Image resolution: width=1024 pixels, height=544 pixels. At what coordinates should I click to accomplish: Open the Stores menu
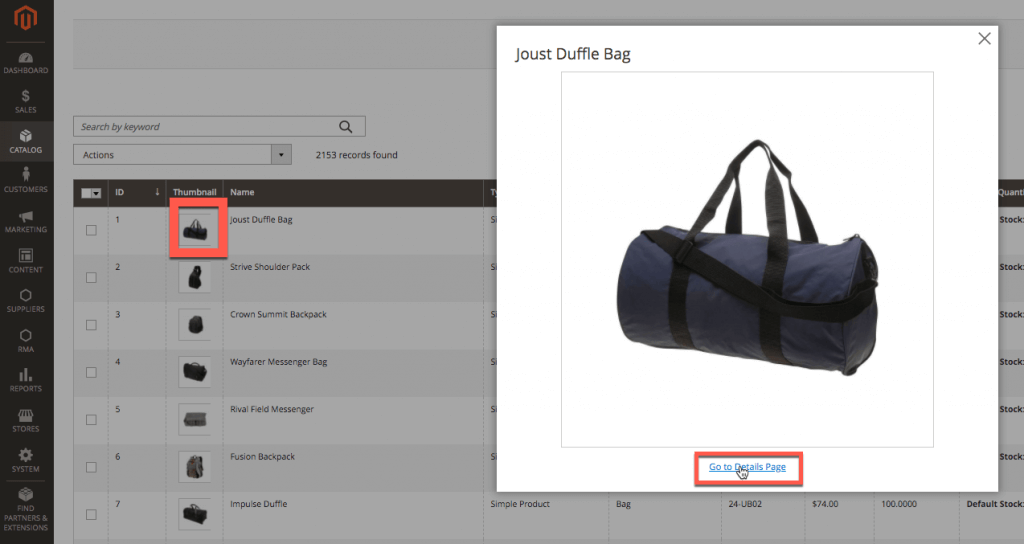pyautogui.click(x=26, y=419)
